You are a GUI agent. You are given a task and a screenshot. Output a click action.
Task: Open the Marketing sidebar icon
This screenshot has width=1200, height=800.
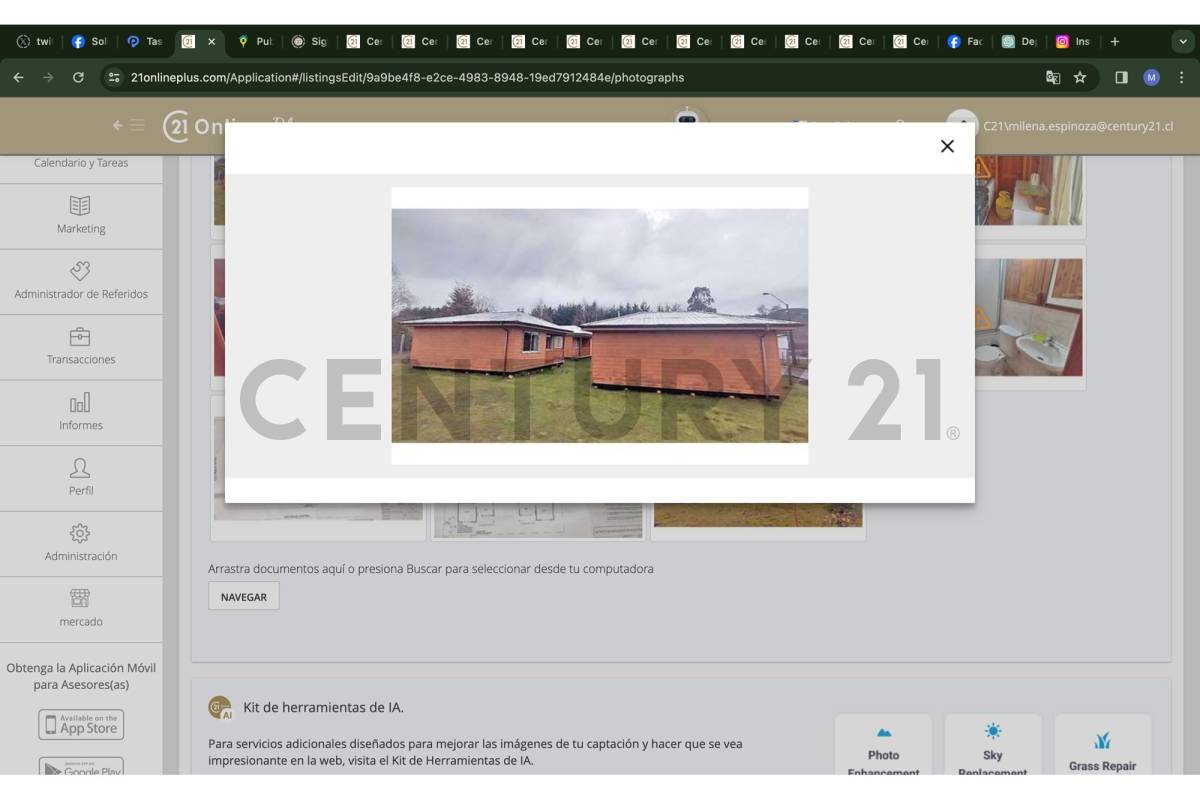click(80, 205)
